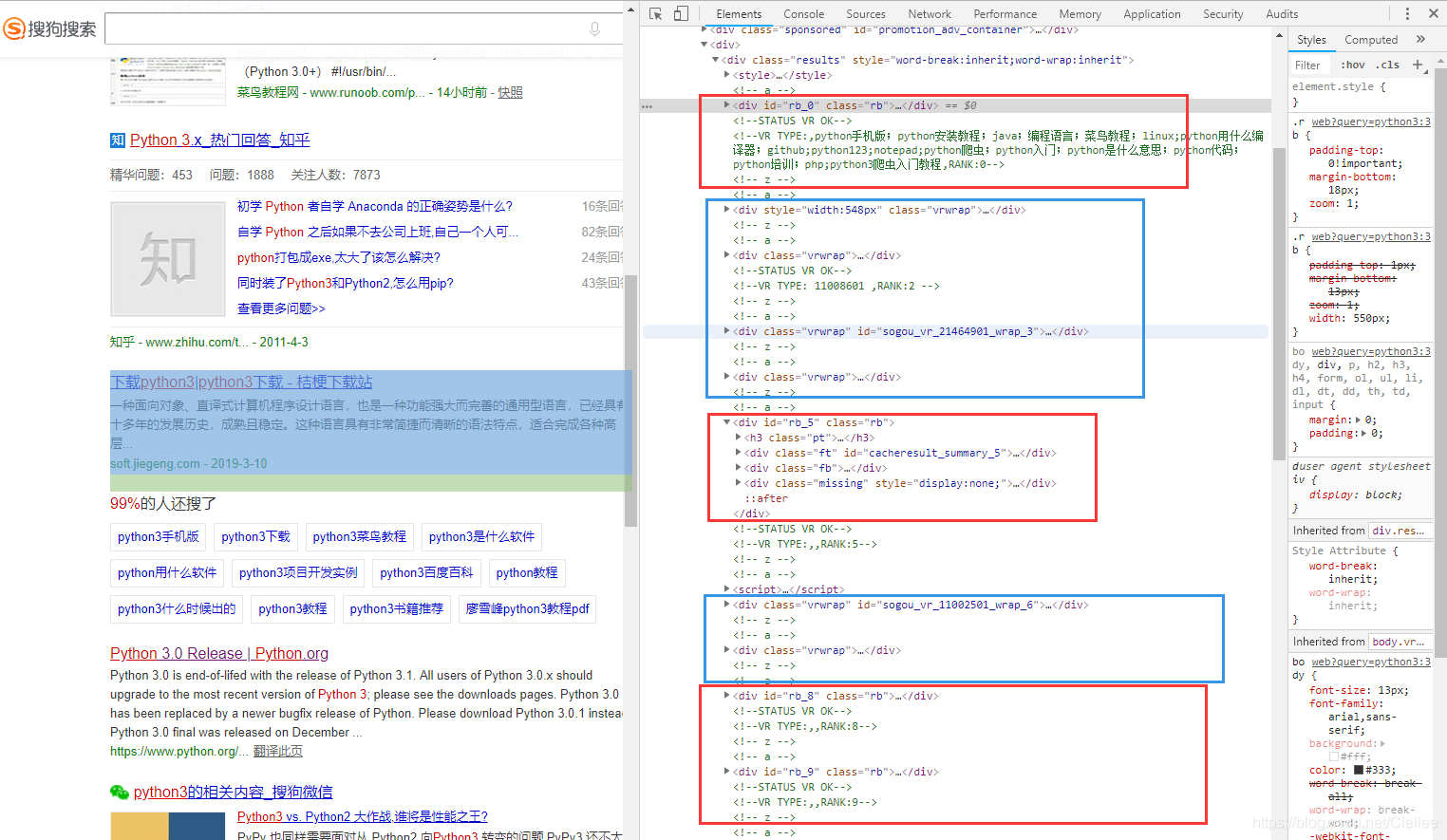Show more Styles pane tabs chevron
This screenshot has height=840, width=1447.
coord(1420,39)
